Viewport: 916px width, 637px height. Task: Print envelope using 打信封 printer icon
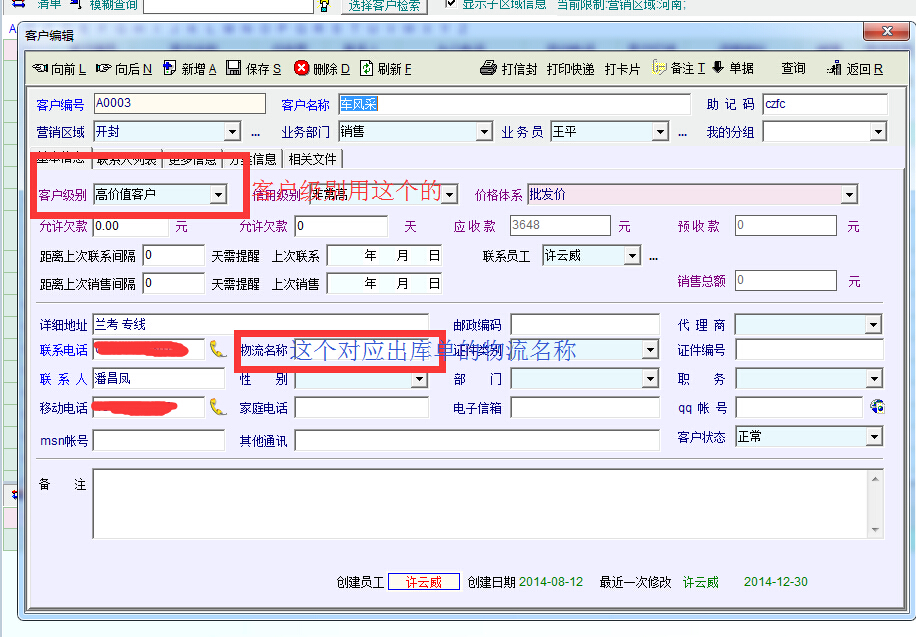[488, 69]
